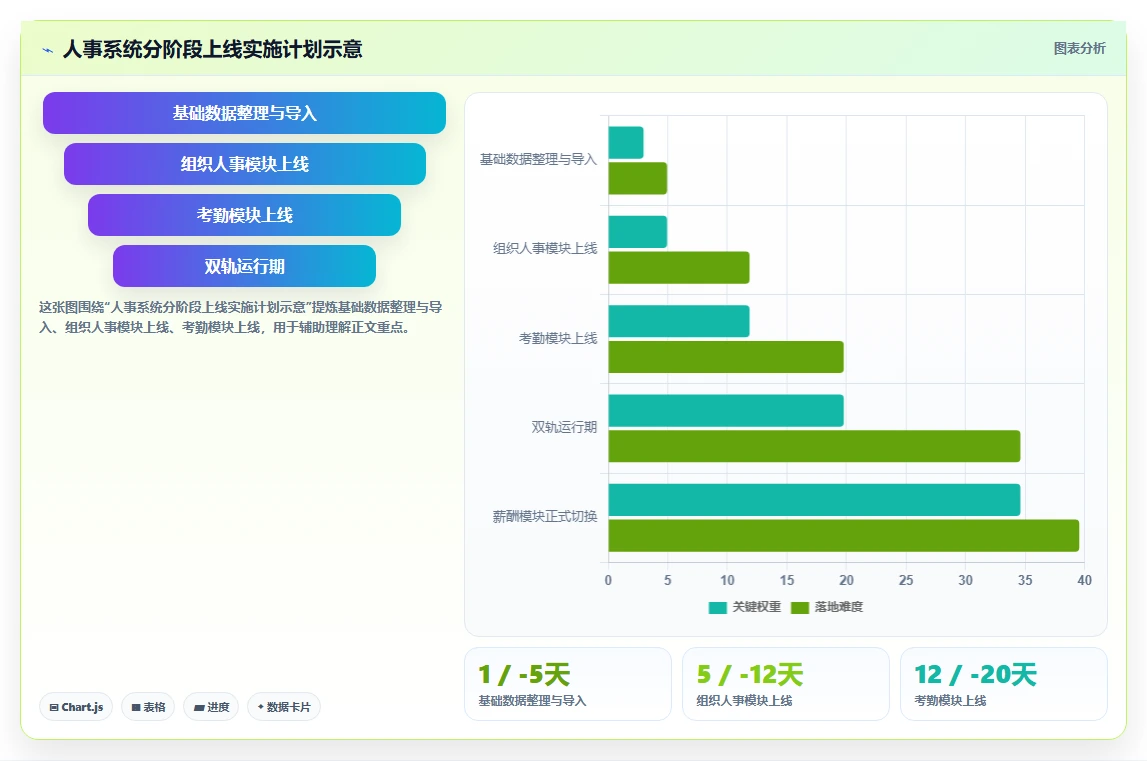Open the 5 / -12天 data card
Viewport: 1147px width, 761px height.
pyautogui.click(x=786, y=684)
